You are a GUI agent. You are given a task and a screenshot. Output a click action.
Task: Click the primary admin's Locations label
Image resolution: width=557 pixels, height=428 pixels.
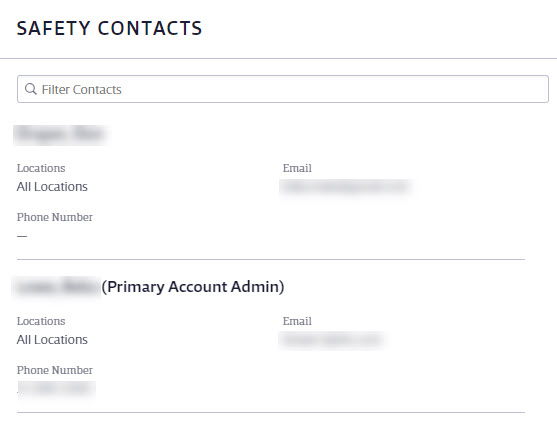(41, 321)
